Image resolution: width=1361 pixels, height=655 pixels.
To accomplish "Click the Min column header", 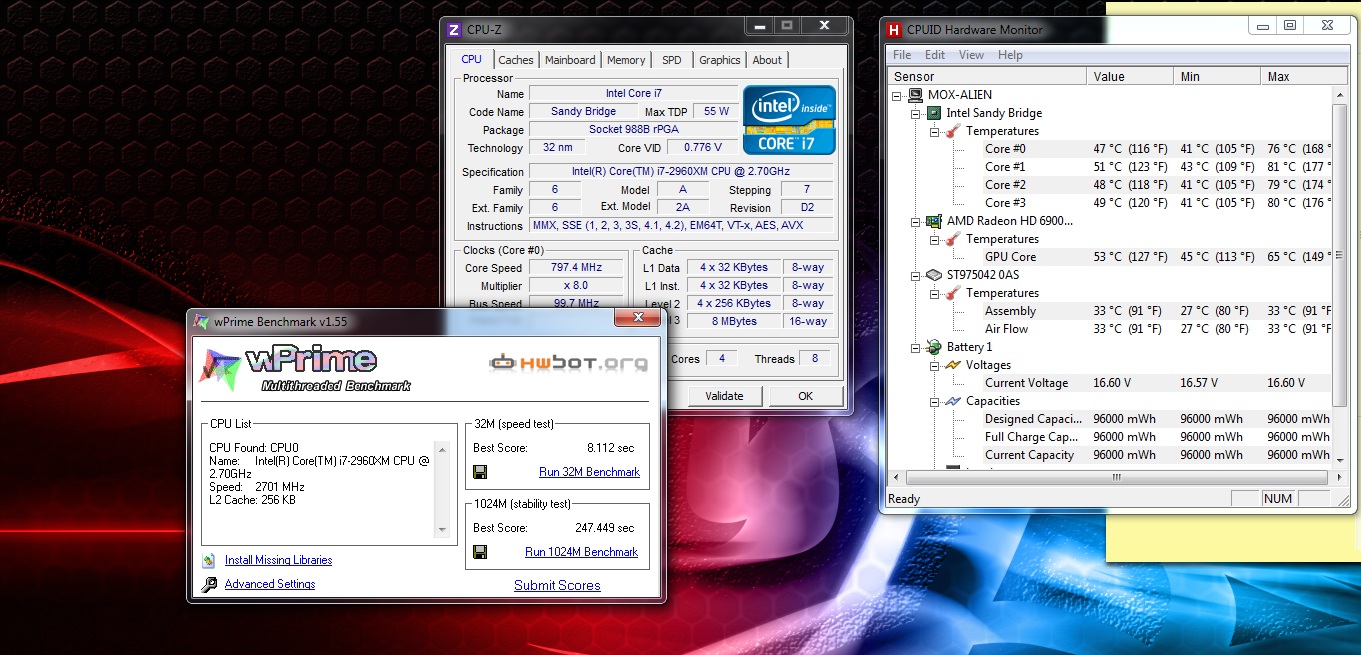I will tap(1217, 77).
